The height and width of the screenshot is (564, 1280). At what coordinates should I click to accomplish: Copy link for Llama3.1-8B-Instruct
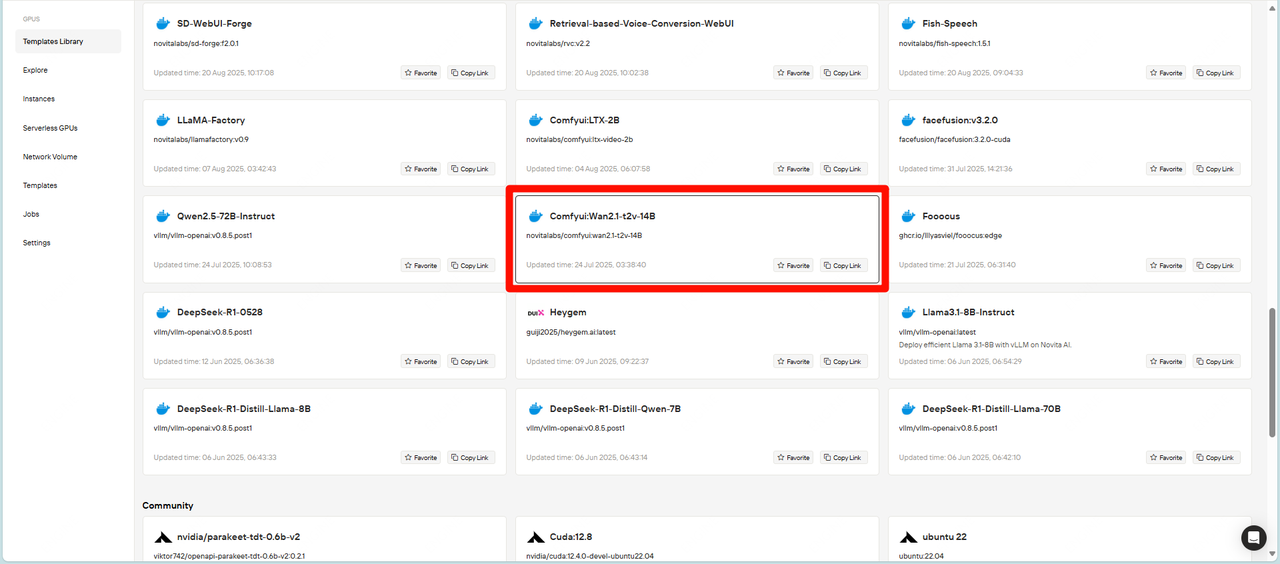pyautogui.click(x=1216, y=362)
